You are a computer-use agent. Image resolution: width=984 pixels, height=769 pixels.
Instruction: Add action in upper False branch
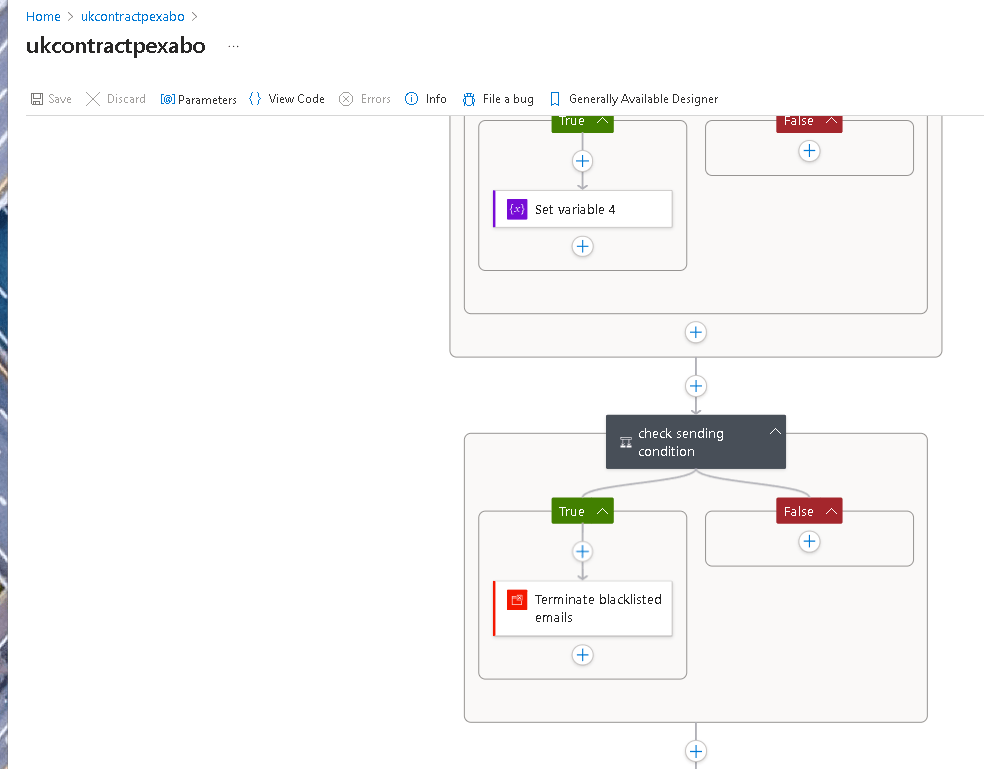point(809,151)
